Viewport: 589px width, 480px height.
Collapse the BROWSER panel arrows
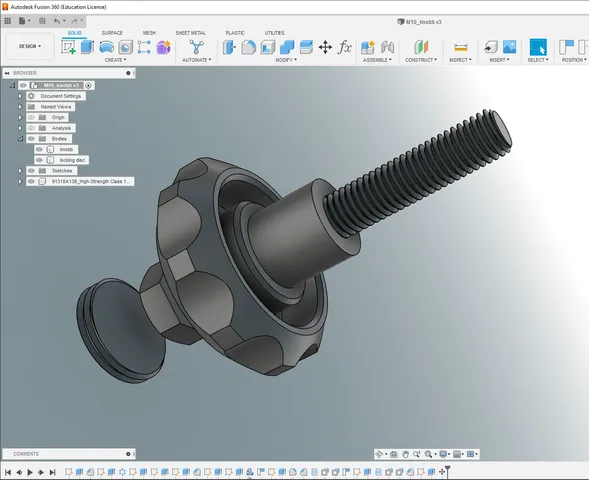[7, 73]
